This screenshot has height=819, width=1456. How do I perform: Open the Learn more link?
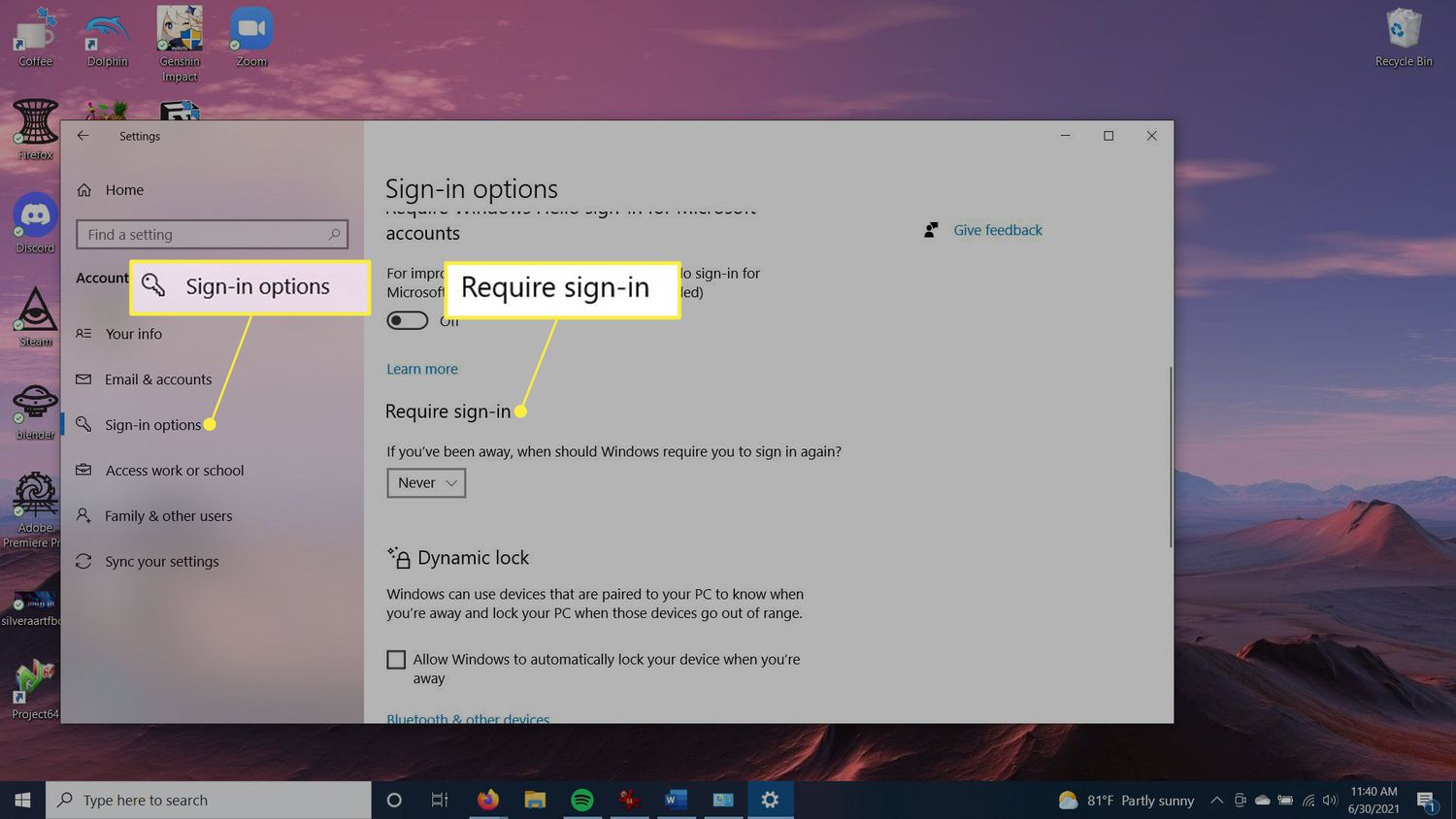[x=421, y=369]
